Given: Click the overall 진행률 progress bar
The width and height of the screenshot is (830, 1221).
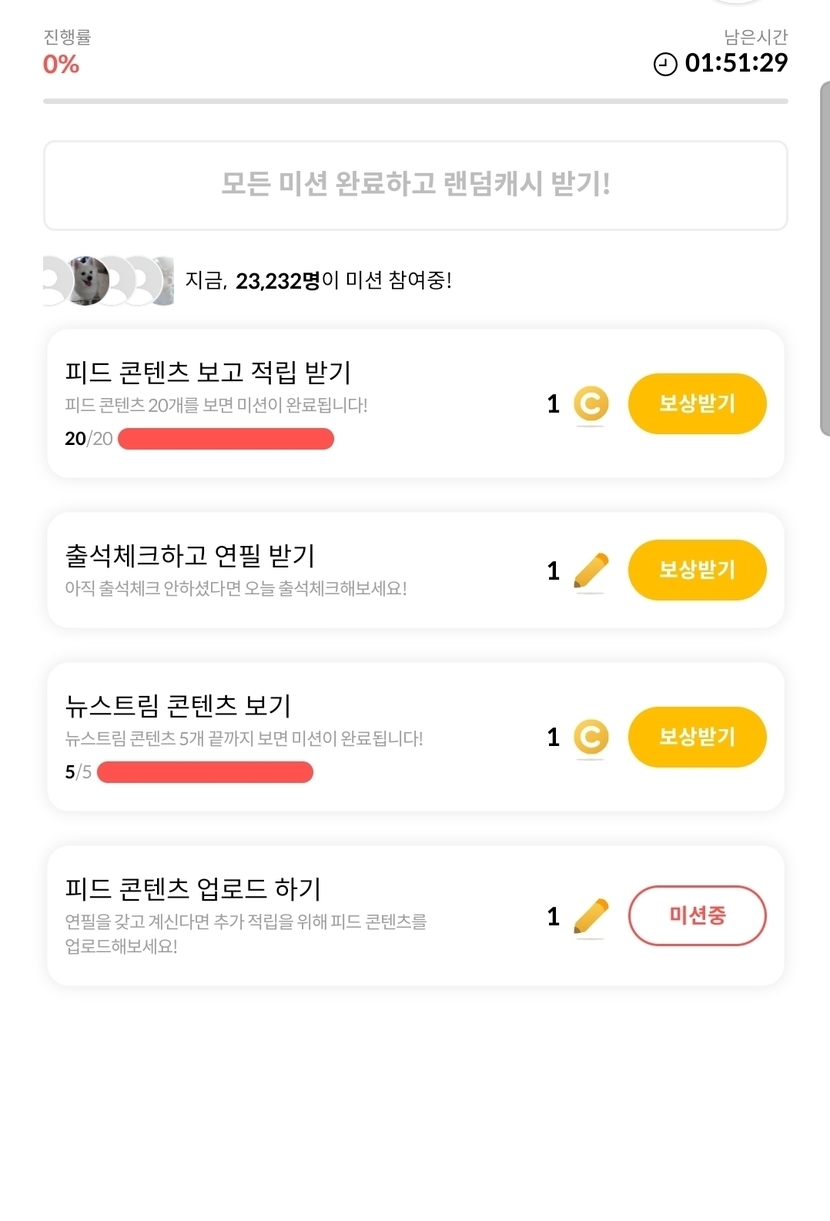Looking at the screenshot, I should point(415,101).
